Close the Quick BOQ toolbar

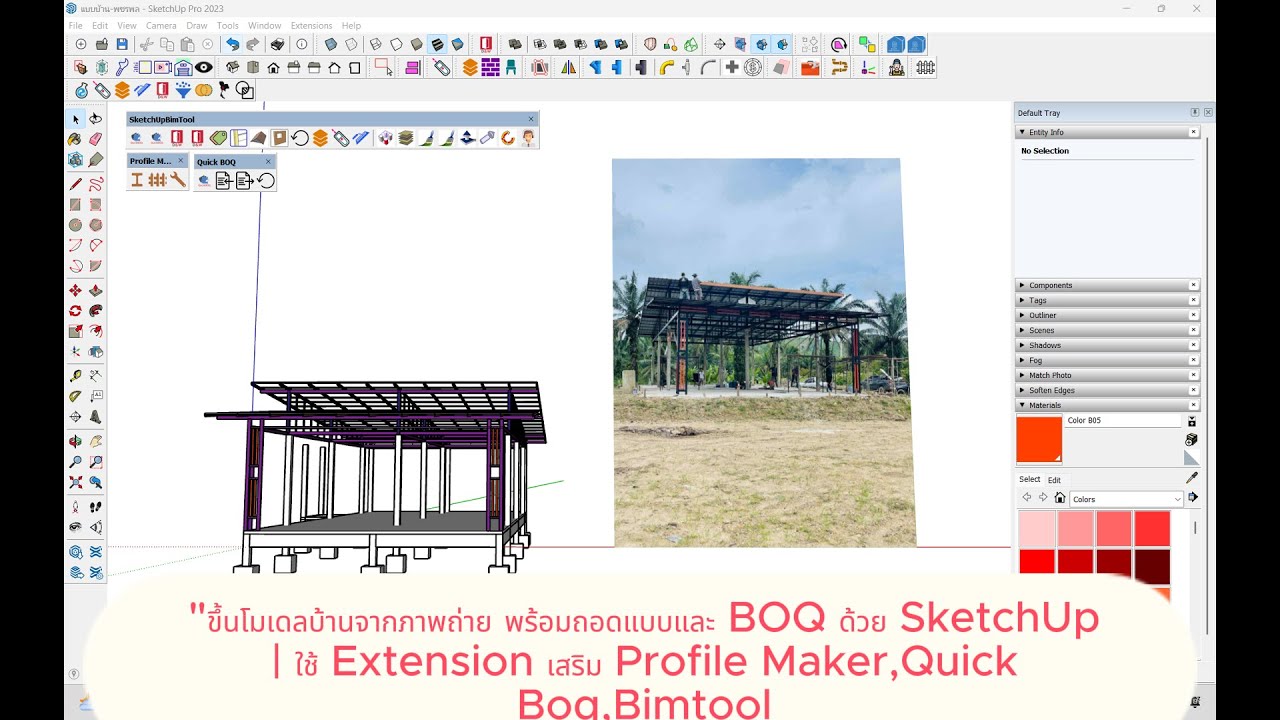pyautogui.click(x=268, y=162)
